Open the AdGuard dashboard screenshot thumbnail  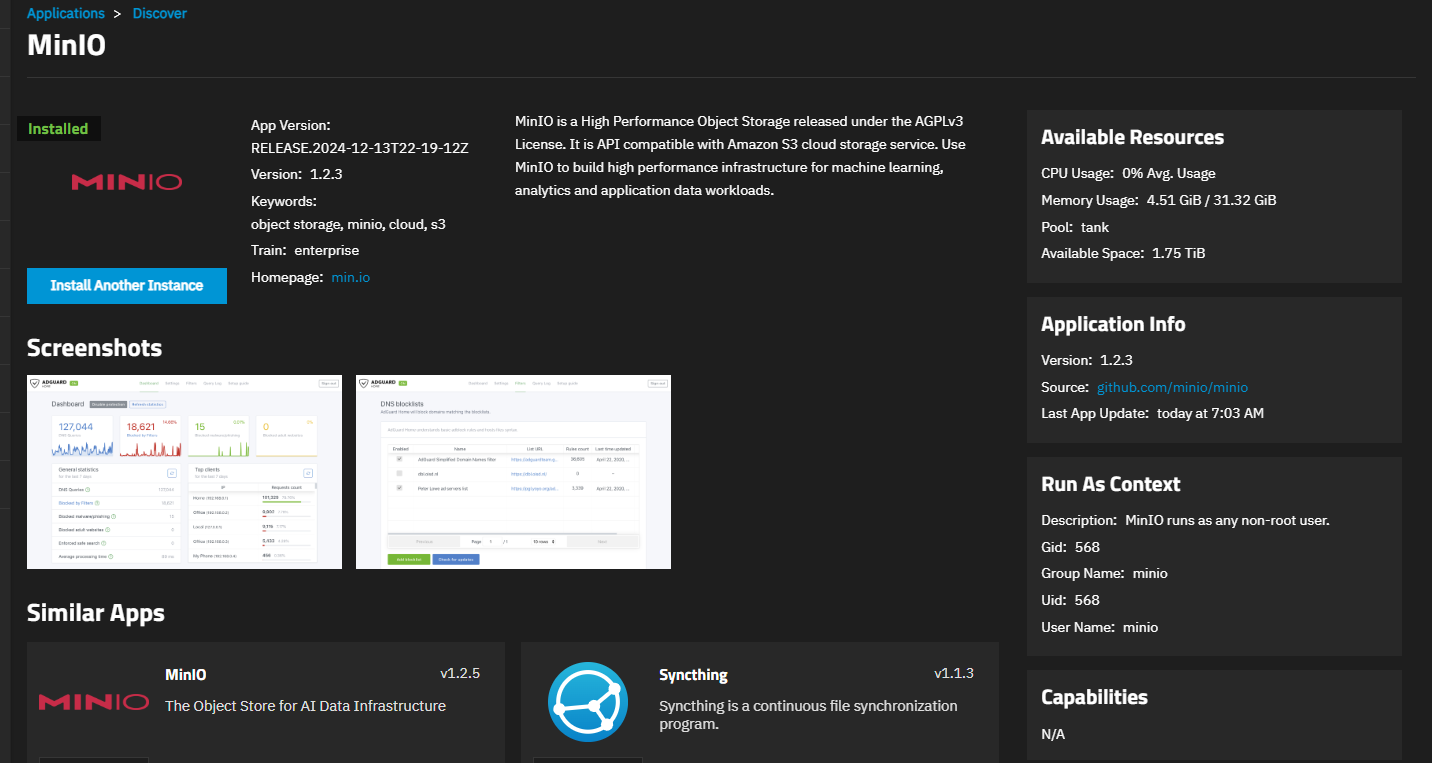(x=184, y=472)
